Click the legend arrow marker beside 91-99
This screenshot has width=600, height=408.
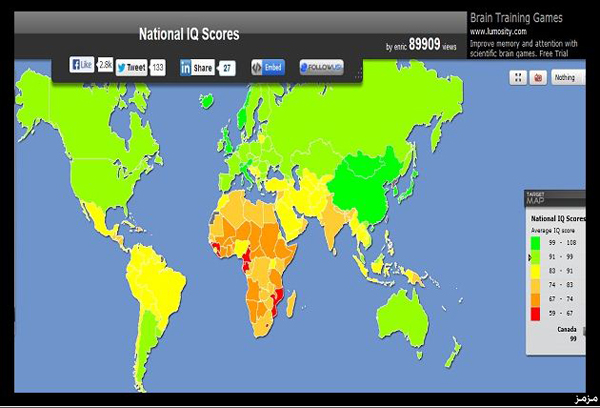click(x=530, y=258)
